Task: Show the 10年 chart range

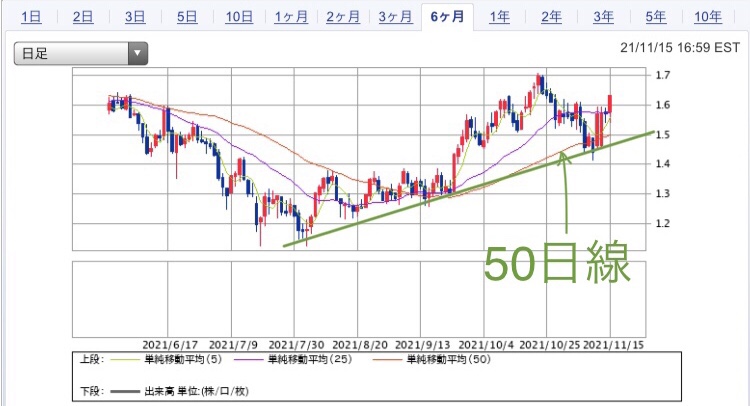Action: [x=708, y=17]
